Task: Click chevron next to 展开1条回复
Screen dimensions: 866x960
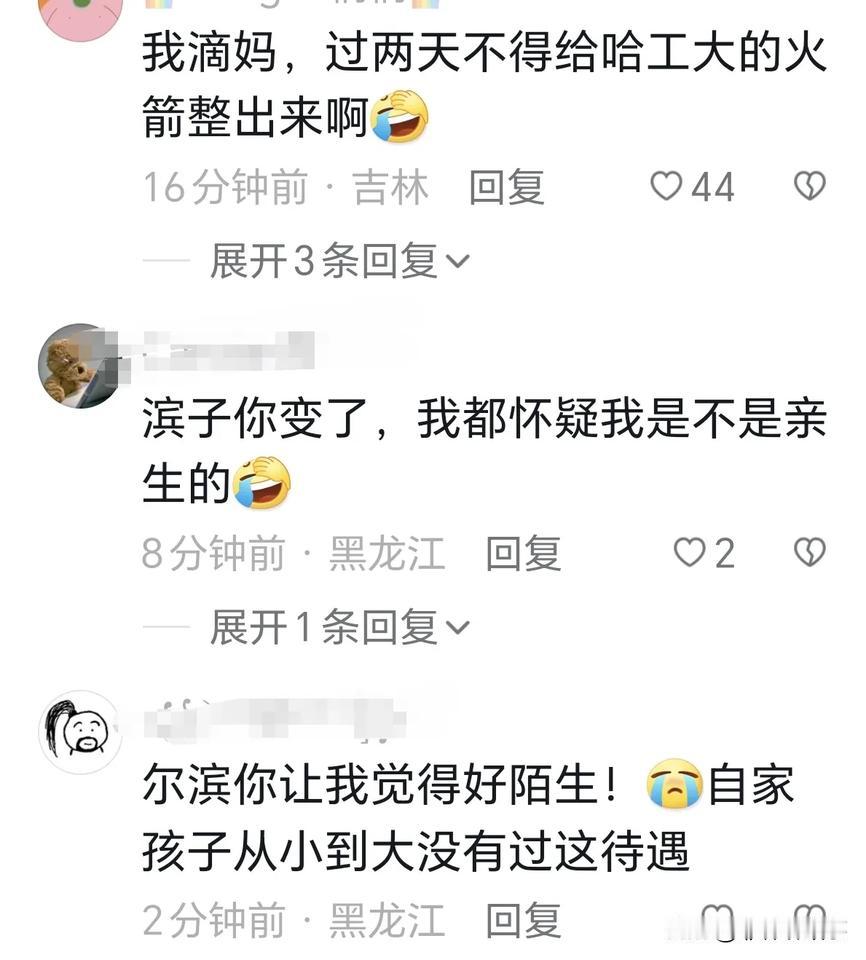Action: [458, 628]
